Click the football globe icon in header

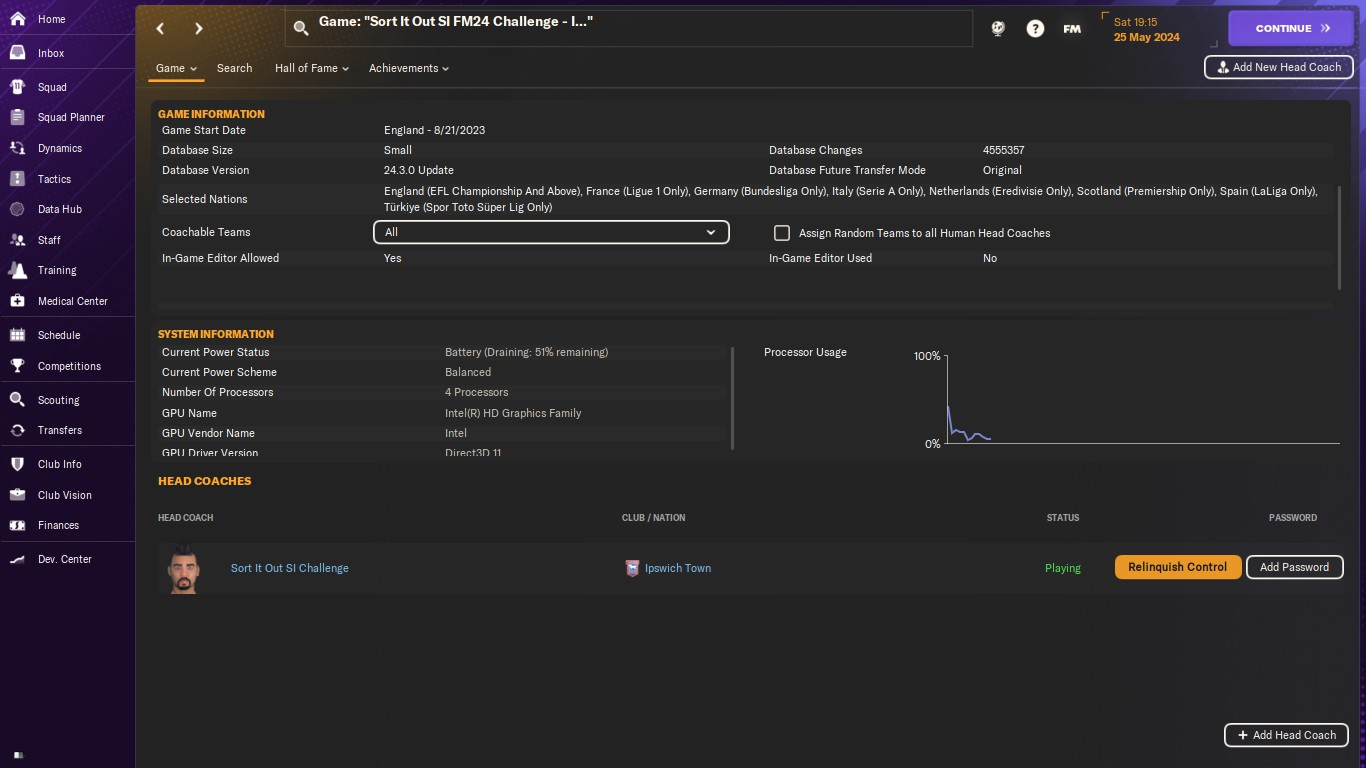coord(998,28)
